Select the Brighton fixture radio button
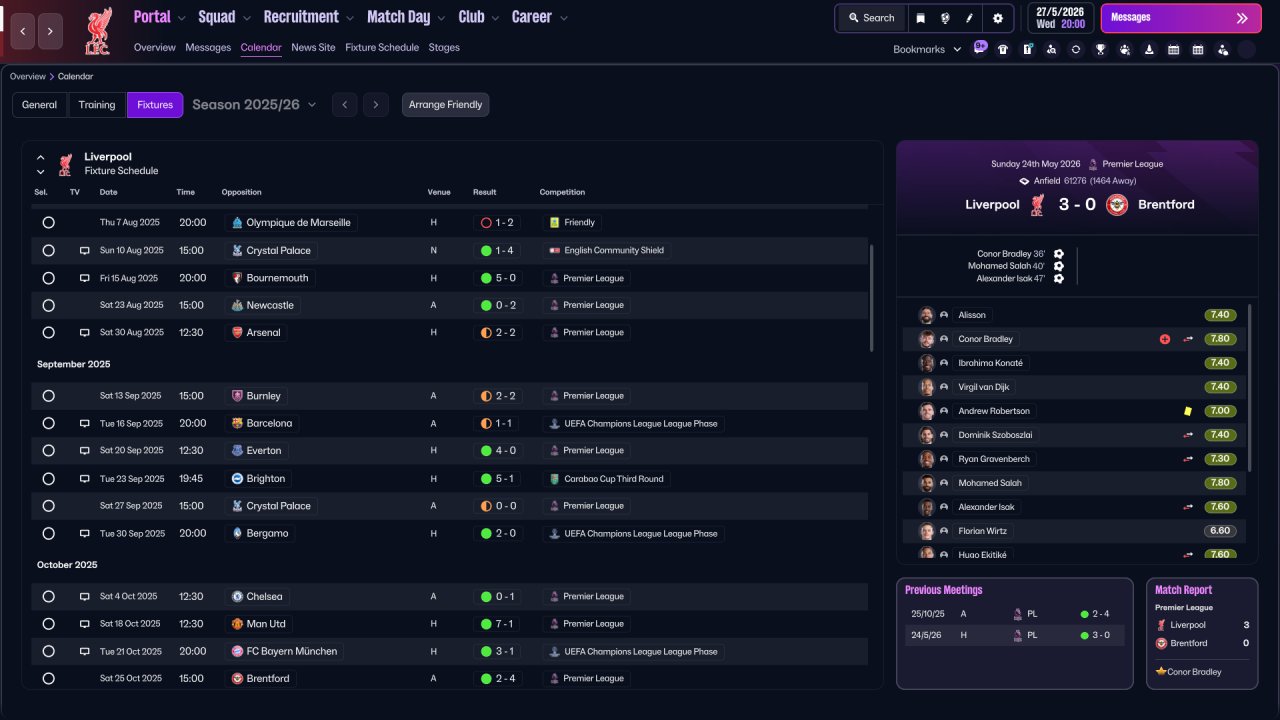1280x720 pixels. (x=48, y=479)
